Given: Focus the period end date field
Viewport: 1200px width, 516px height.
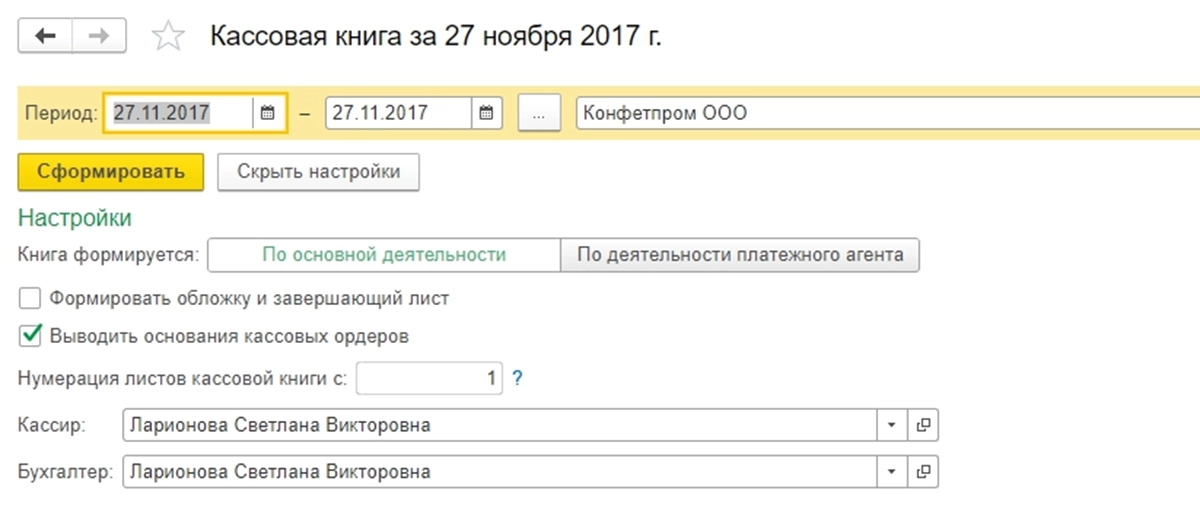Looking at the screenshot, I should pos(398,113).
